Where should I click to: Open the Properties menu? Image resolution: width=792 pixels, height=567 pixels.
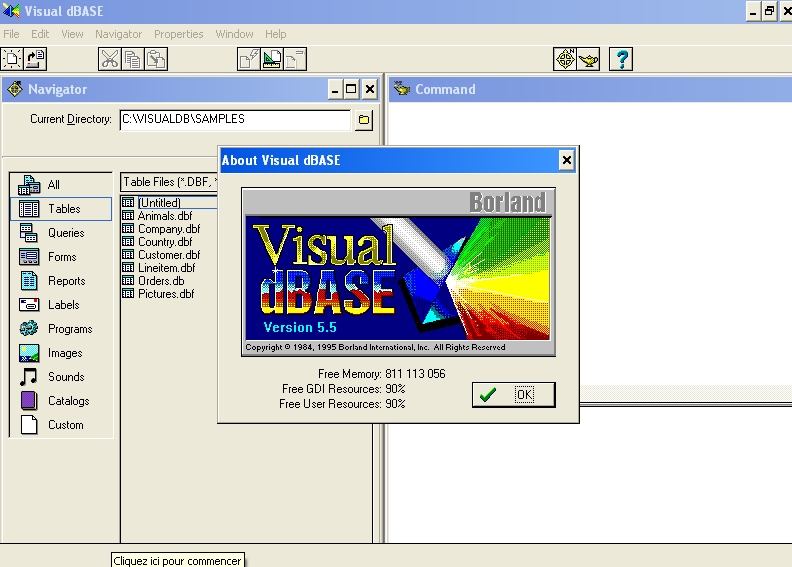(178, 34)
